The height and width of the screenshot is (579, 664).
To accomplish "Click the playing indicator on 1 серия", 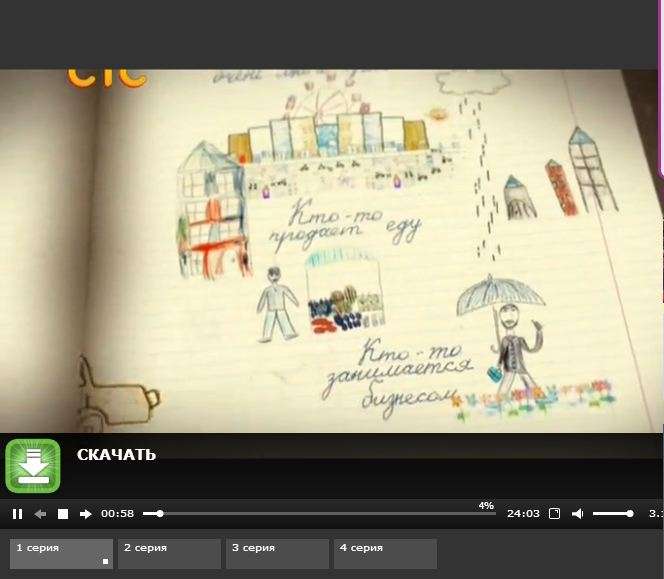I will coord(106,562).
